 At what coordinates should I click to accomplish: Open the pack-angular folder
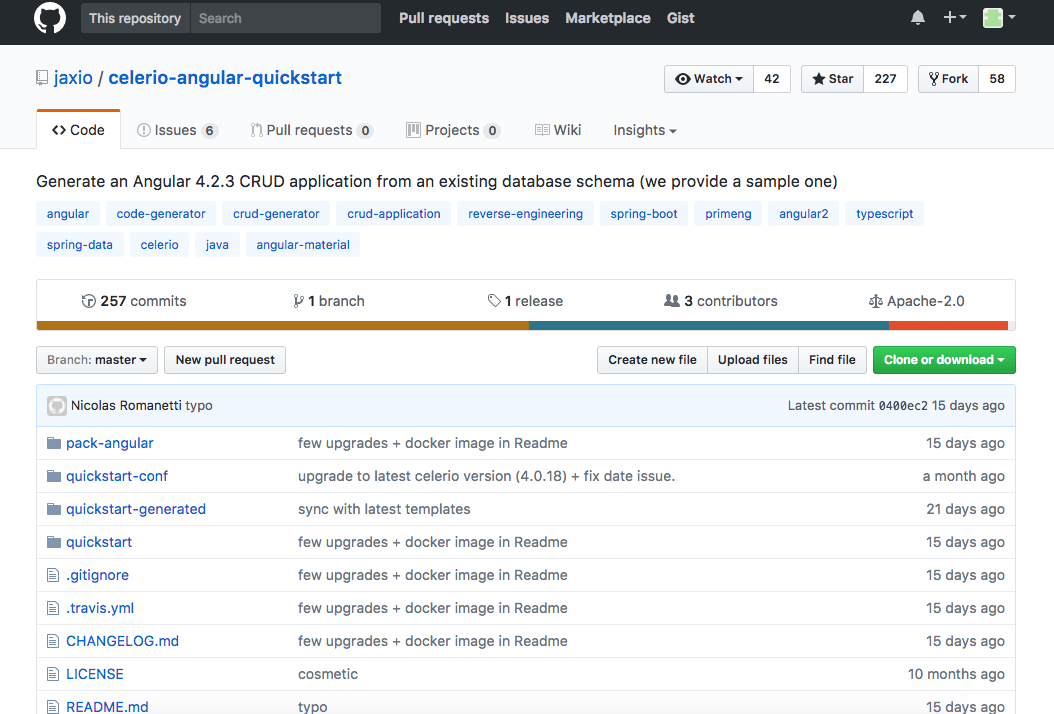pyautogui.click(x=110, y=443)
